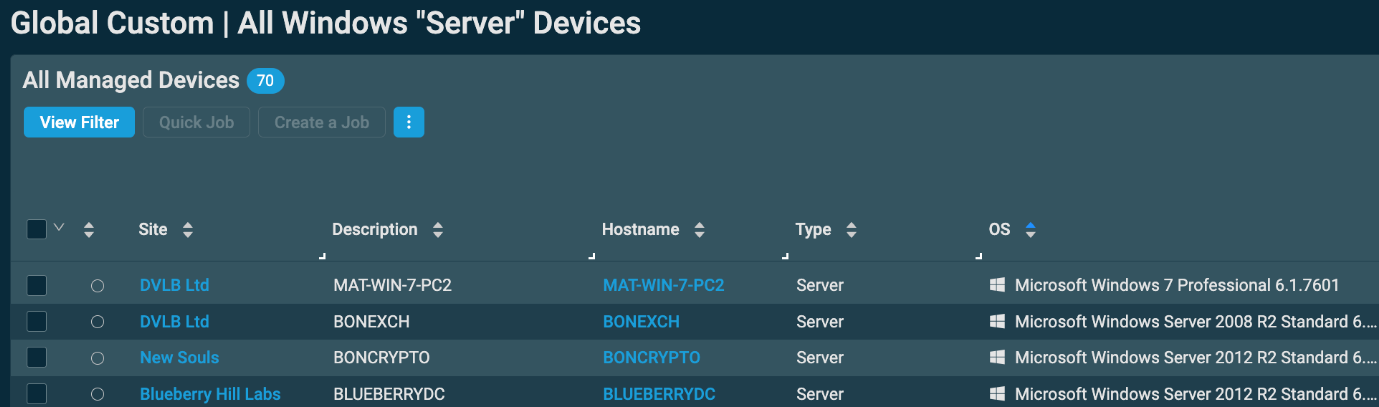Screen dimensions: 1379x407
Task: Click the status column sort arrows
Action: point(89,230)
